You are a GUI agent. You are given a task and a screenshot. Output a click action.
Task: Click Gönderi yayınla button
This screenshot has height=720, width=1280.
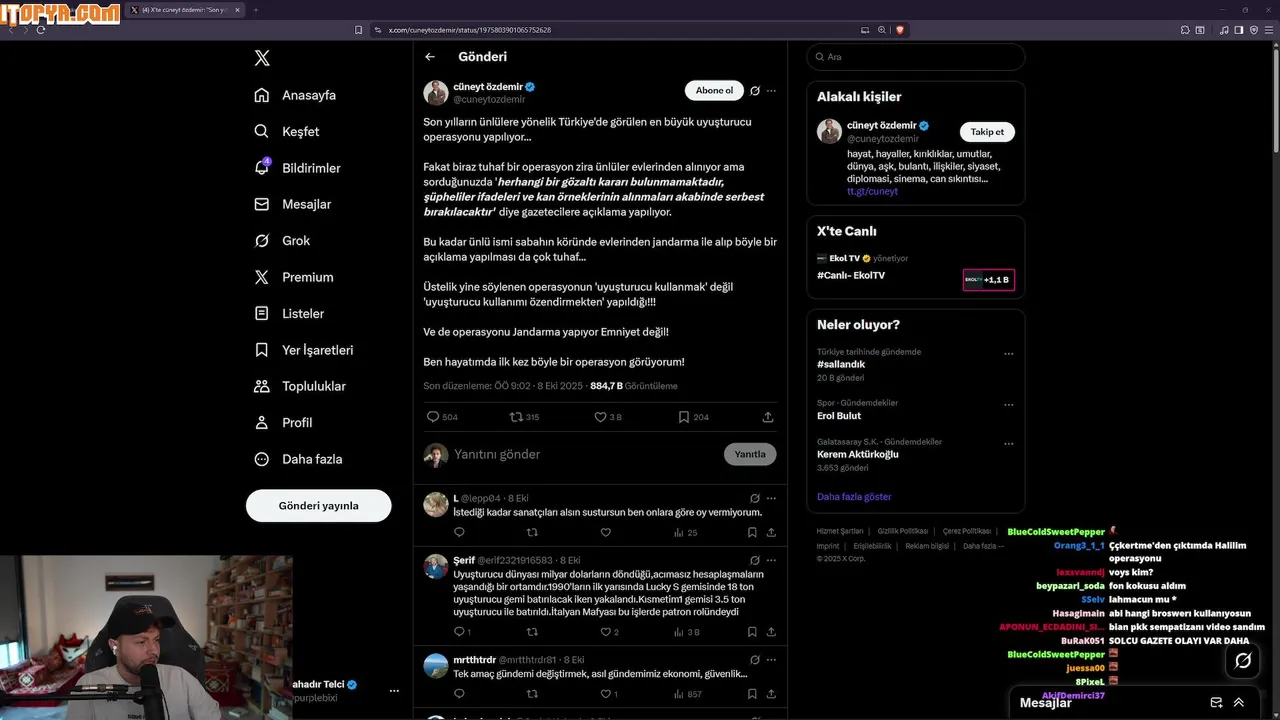pos(318,506)
